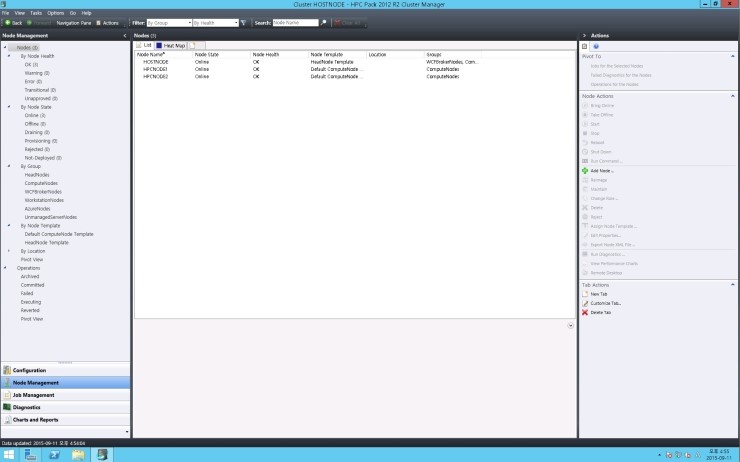This screenshot has height=462, width=740.
Task: Select ComputeNodes in the By Group tree
Action: point(41,183)
